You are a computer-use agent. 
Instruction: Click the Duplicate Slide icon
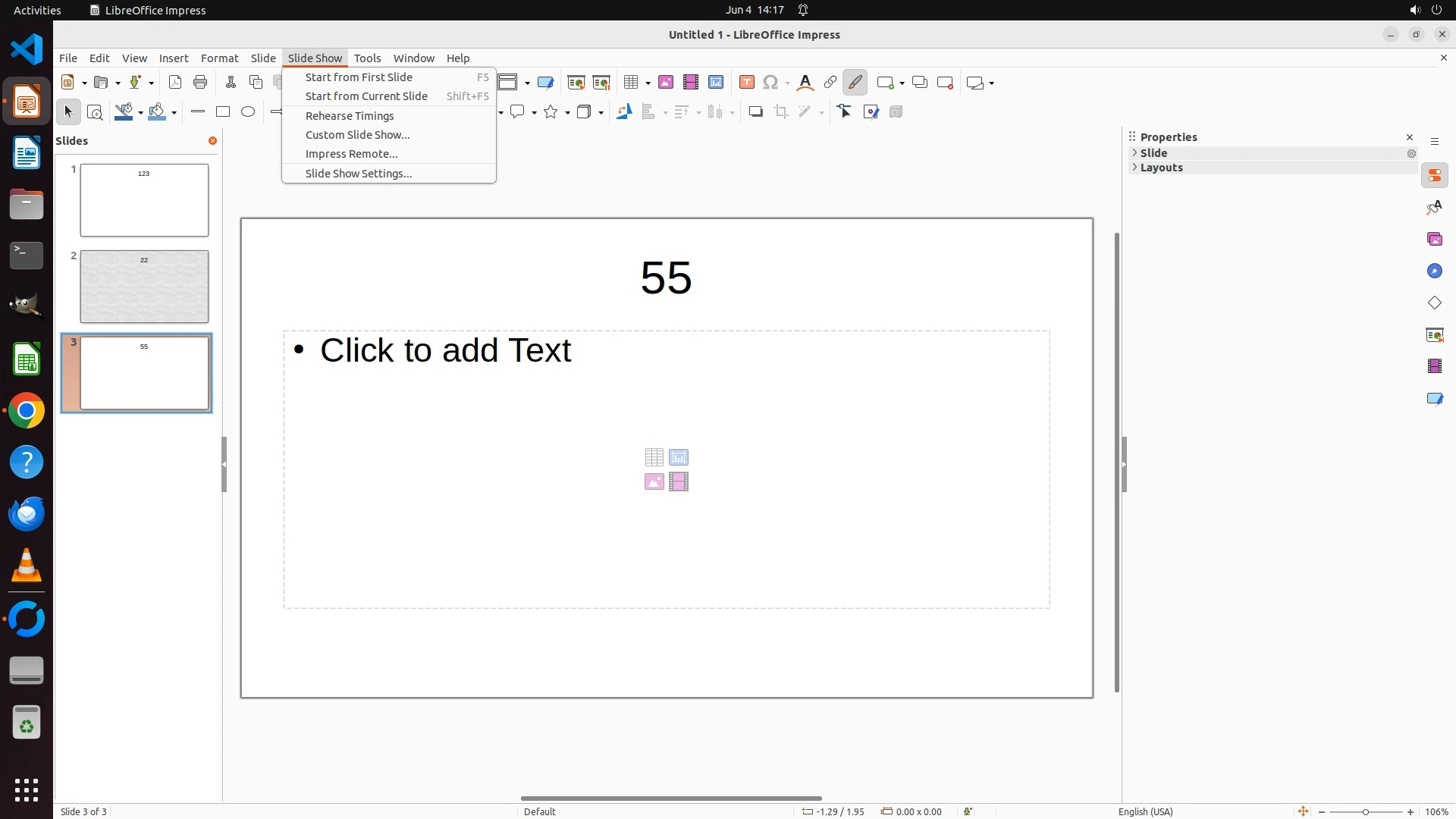(x=920, y=83)
